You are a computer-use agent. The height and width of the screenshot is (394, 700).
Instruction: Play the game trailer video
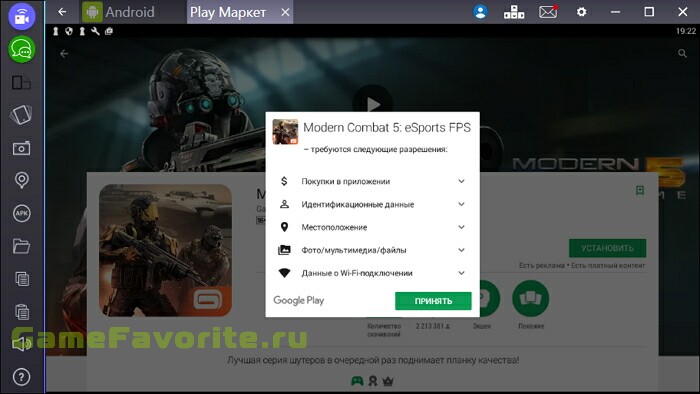click(373, 105)
